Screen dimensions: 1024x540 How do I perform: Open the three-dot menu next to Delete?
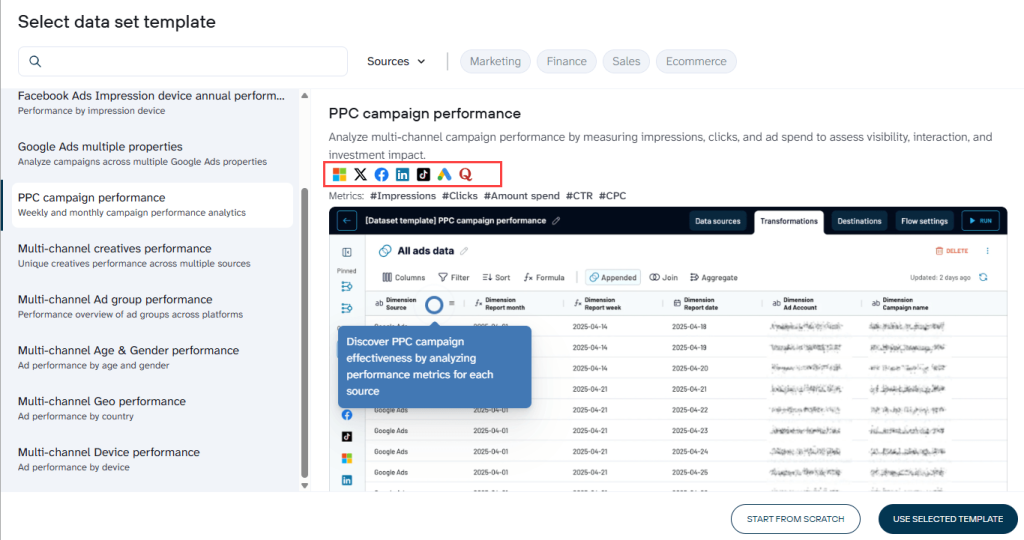click(988, 251)
